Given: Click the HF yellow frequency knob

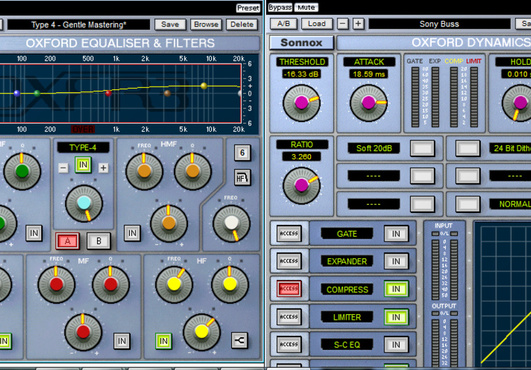Looking at the screenshot, I should [x=174, y=285].
